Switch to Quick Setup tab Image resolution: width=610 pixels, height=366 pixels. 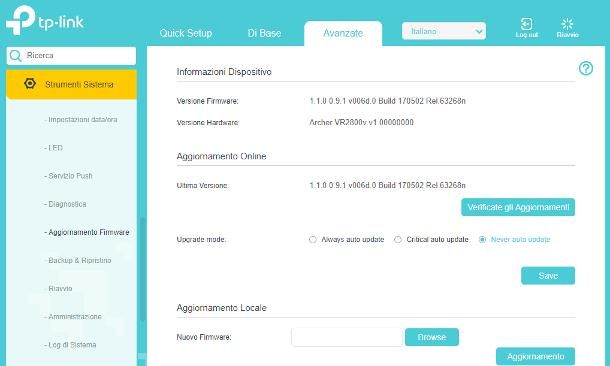coord(186,33)
